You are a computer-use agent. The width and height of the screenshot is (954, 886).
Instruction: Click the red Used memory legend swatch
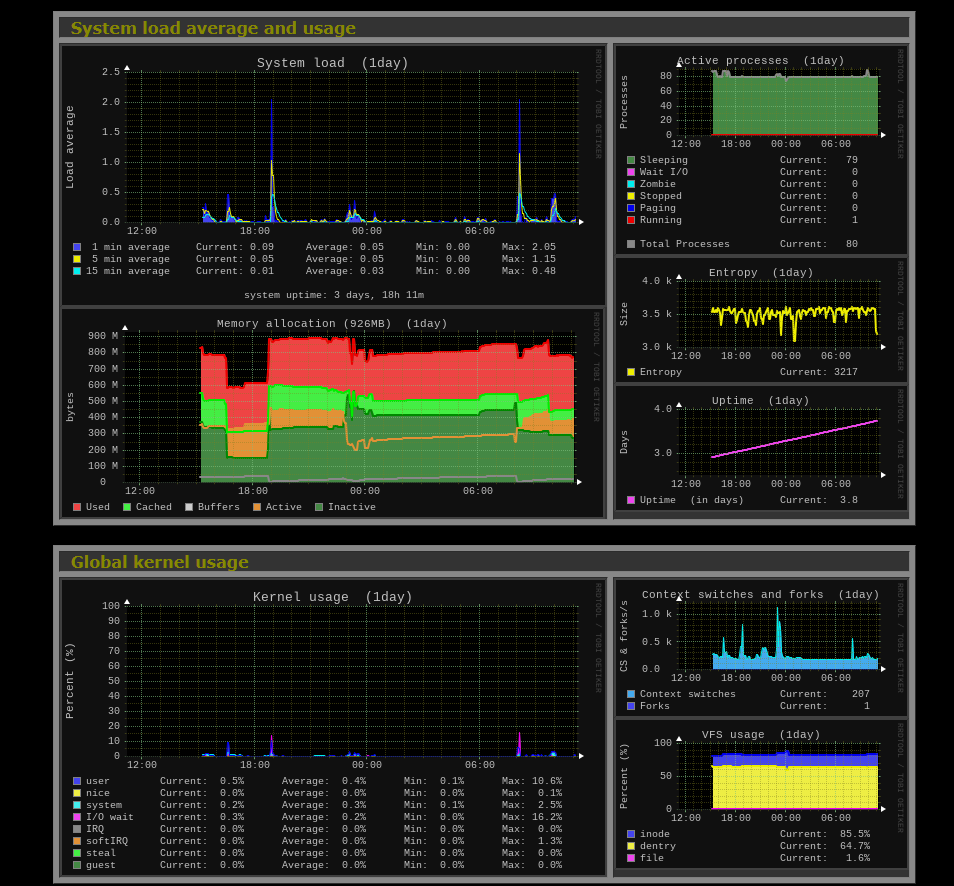[77, 507]
